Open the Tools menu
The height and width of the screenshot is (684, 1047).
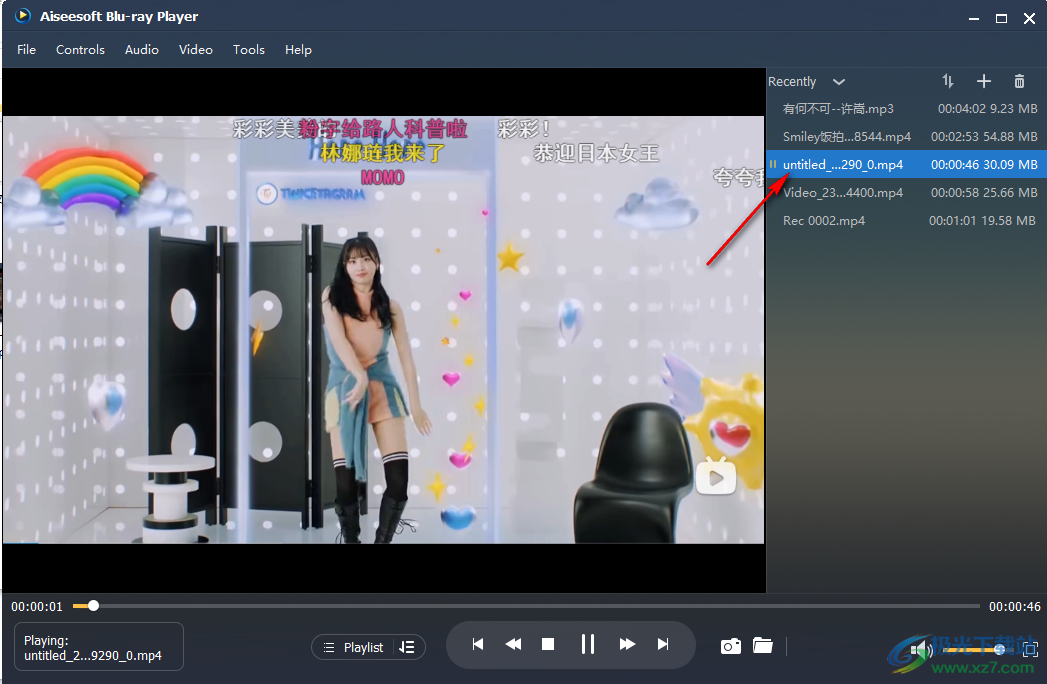248,49
